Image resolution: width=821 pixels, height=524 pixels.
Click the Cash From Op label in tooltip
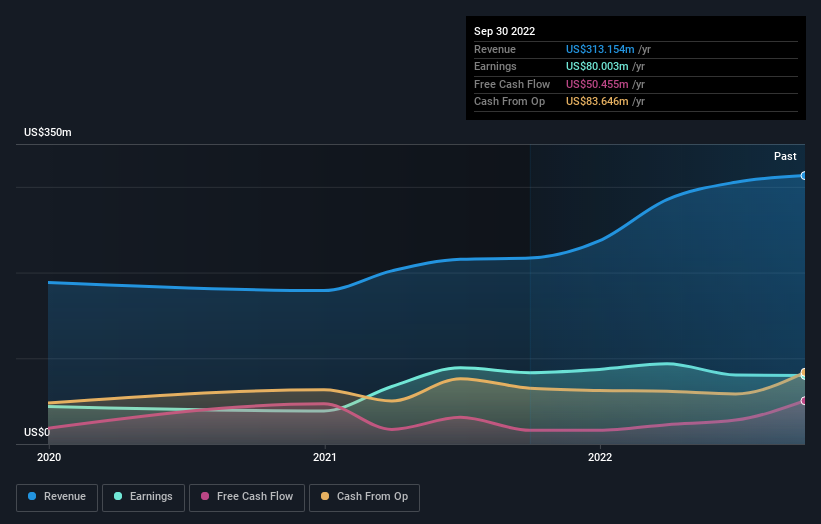tap(509, 102)
